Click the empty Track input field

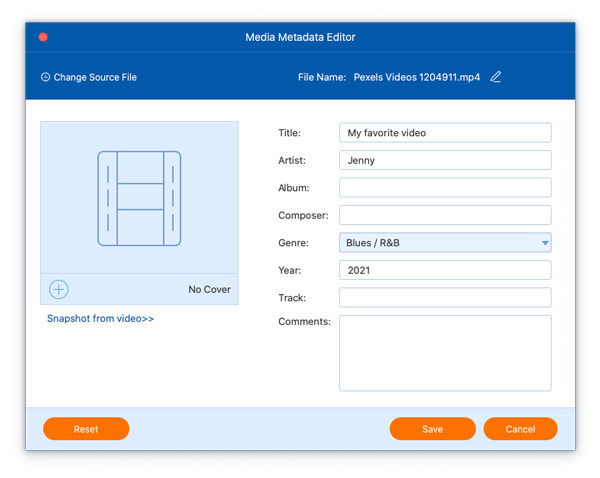[x=445, y=297]
